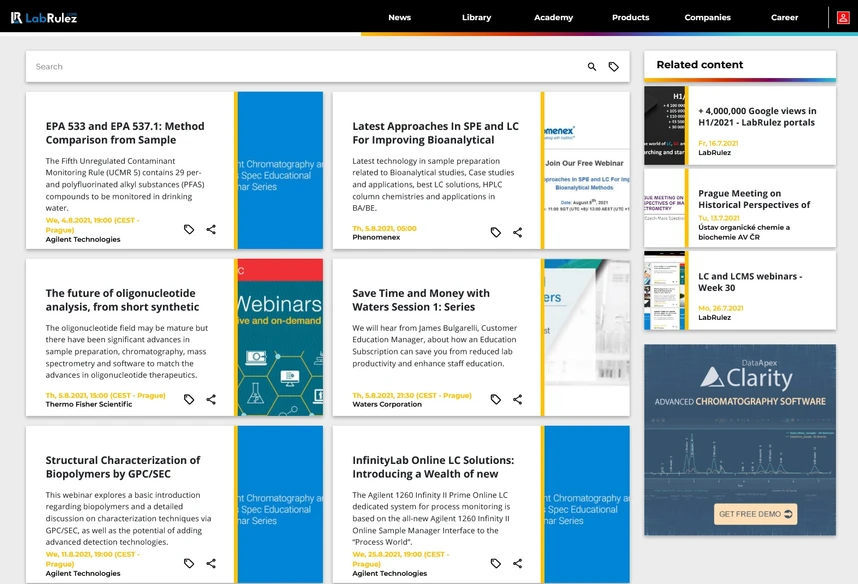Open the user account icon
The image size is (858, 584).
point(843,18)
